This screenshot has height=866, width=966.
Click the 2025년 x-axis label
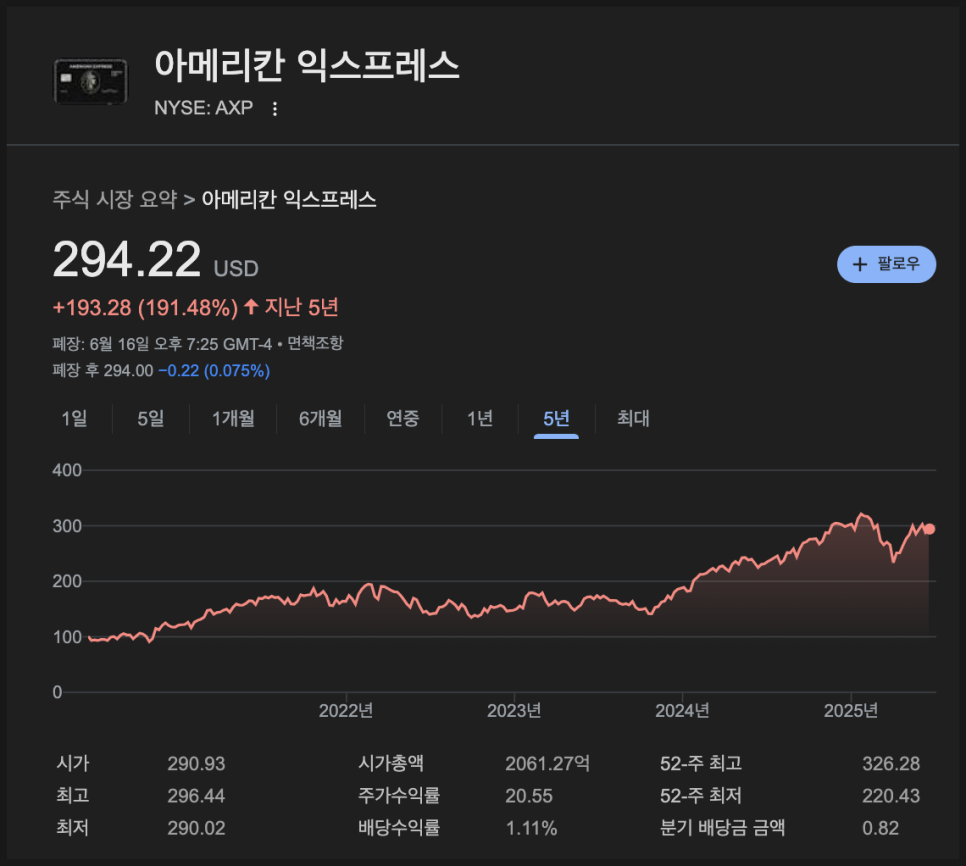(x=851, y=711)
